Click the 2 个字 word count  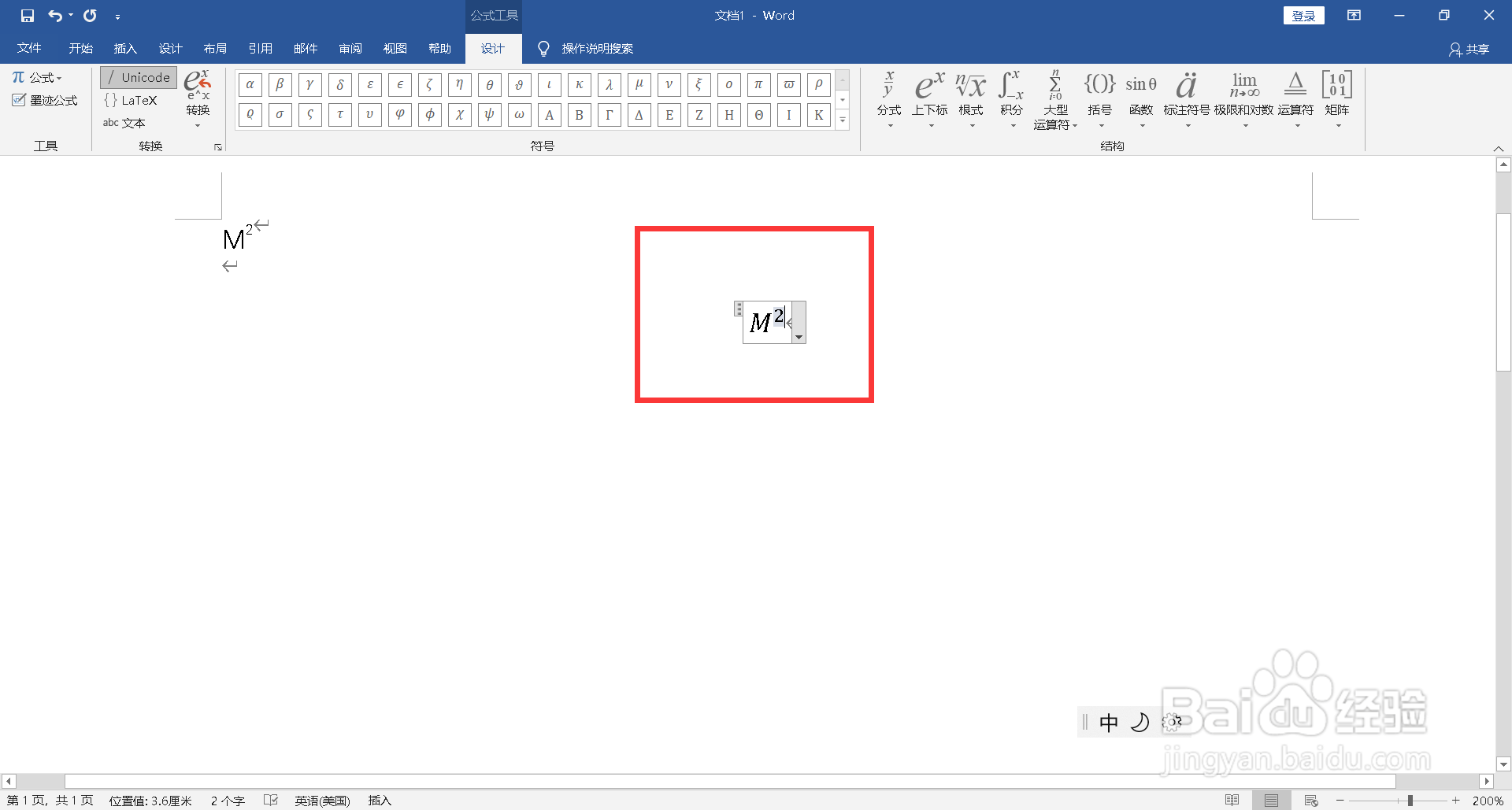pos(228,801)
